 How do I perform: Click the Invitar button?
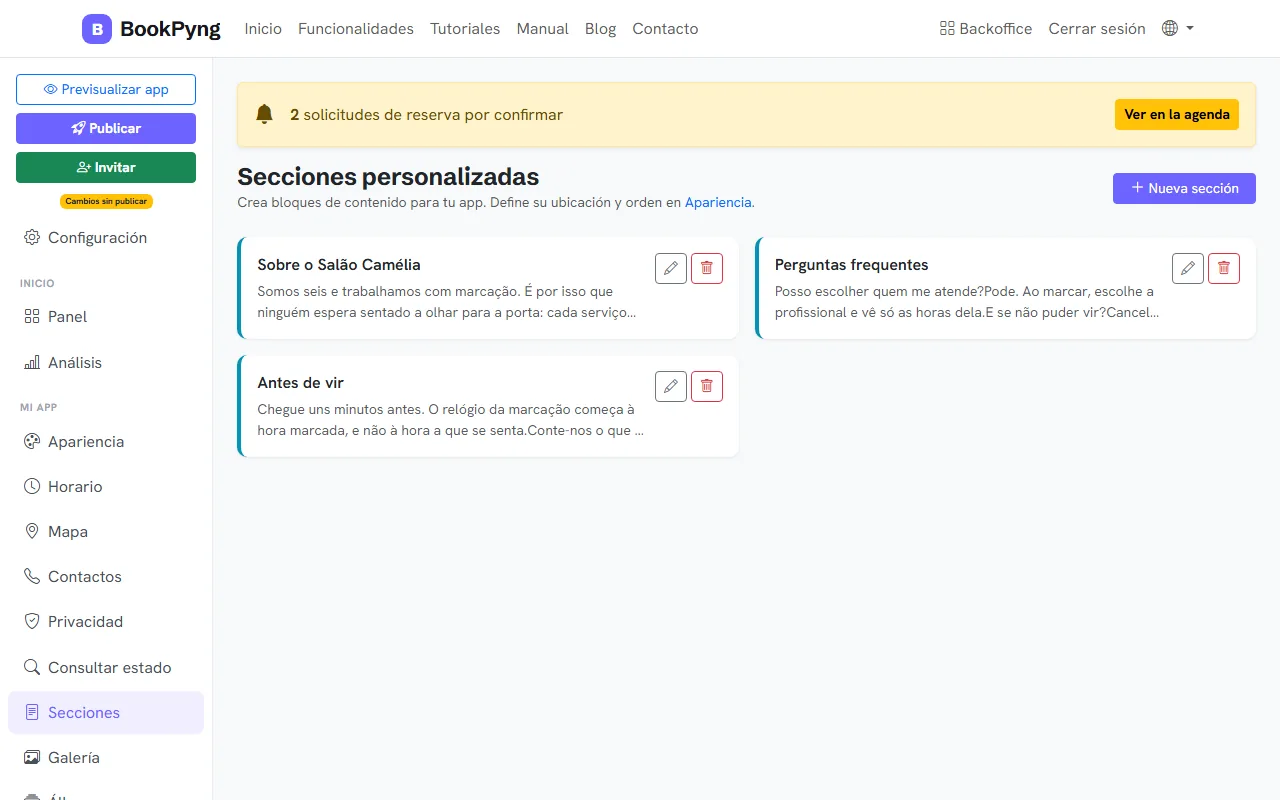click(106, 167)
